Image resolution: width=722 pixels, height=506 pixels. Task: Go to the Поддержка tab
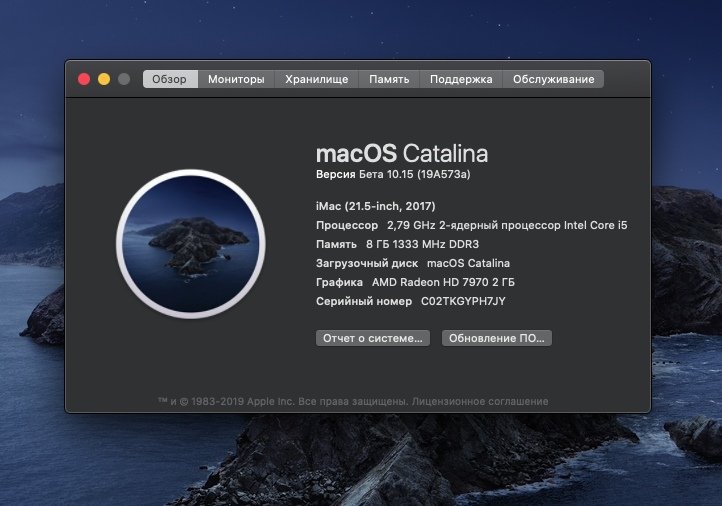[x=461, y=79]
